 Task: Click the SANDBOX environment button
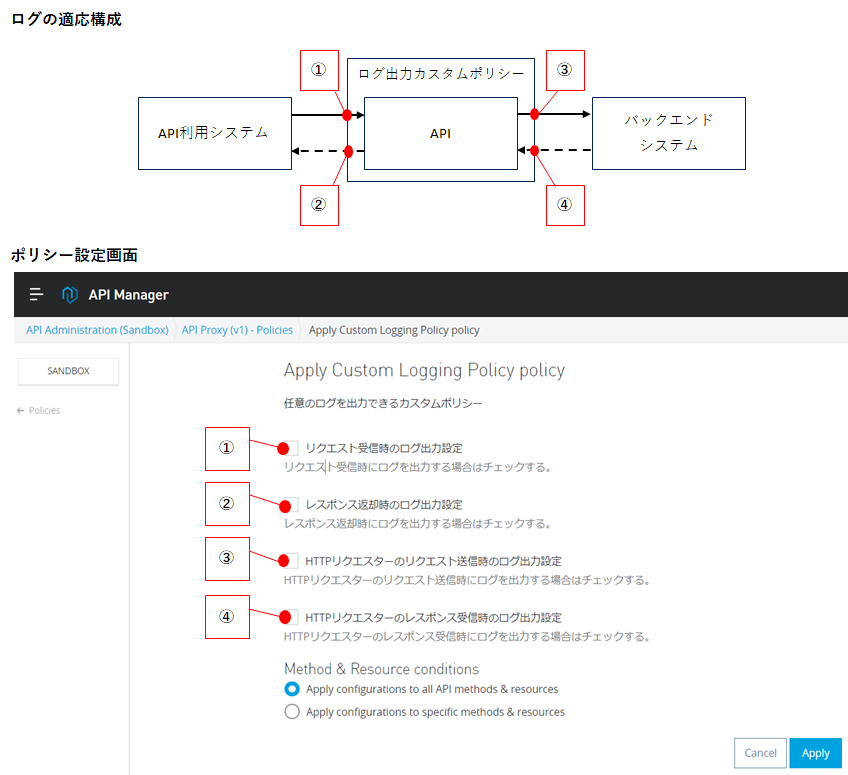tap(68, 371)
